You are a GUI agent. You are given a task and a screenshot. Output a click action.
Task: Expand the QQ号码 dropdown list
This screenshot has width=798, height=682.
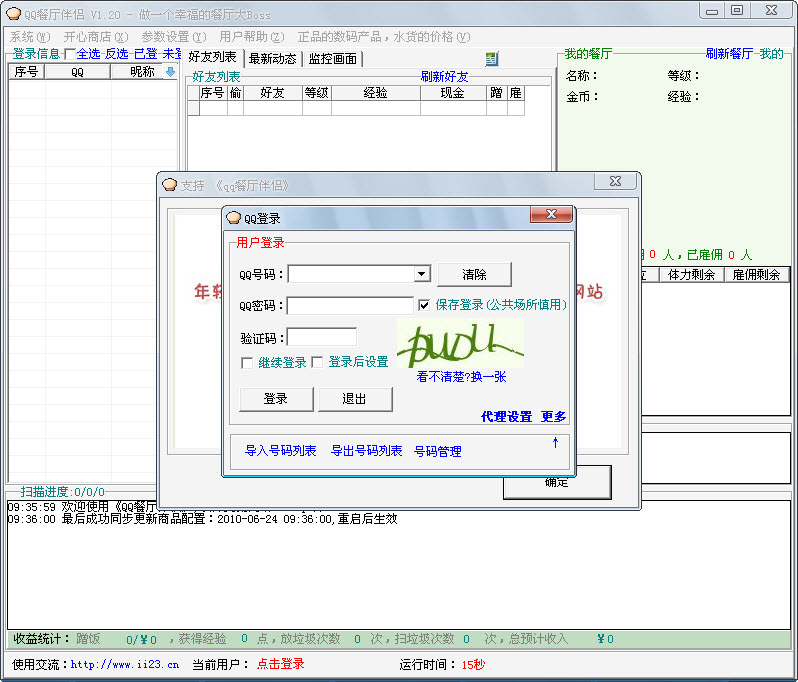pos(421,274)
